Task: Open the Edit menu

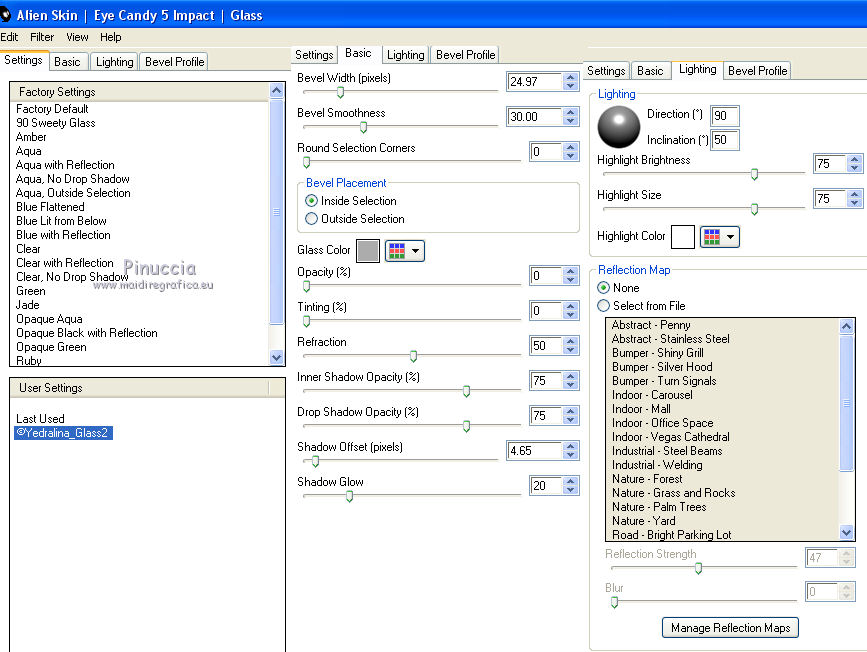Action: click(9, 37)
